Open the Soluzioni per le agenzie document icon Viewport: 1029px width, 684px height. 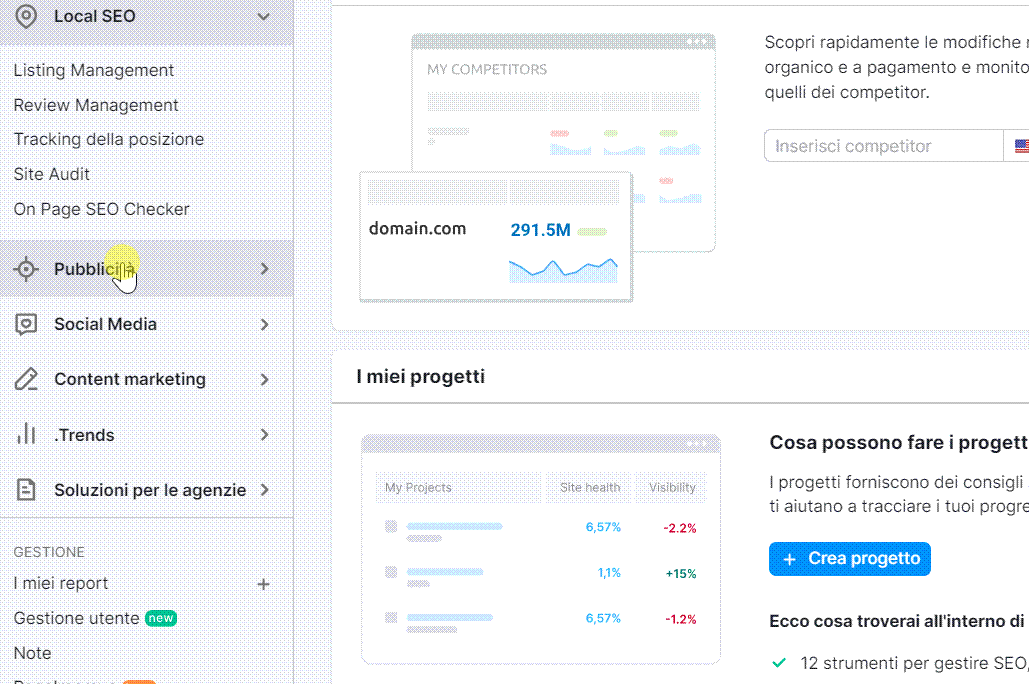tap(26, 489)
